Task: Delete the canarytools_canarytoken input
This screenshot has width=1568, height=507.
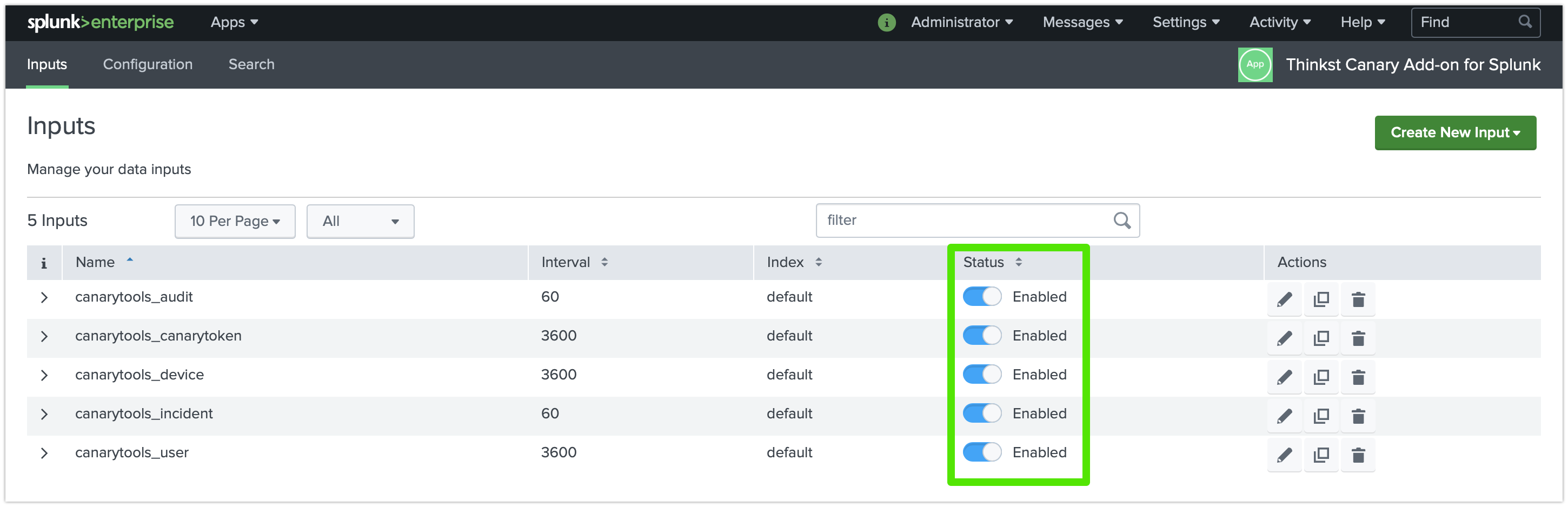Action: pyautogui.click(x=1358, y=338)
